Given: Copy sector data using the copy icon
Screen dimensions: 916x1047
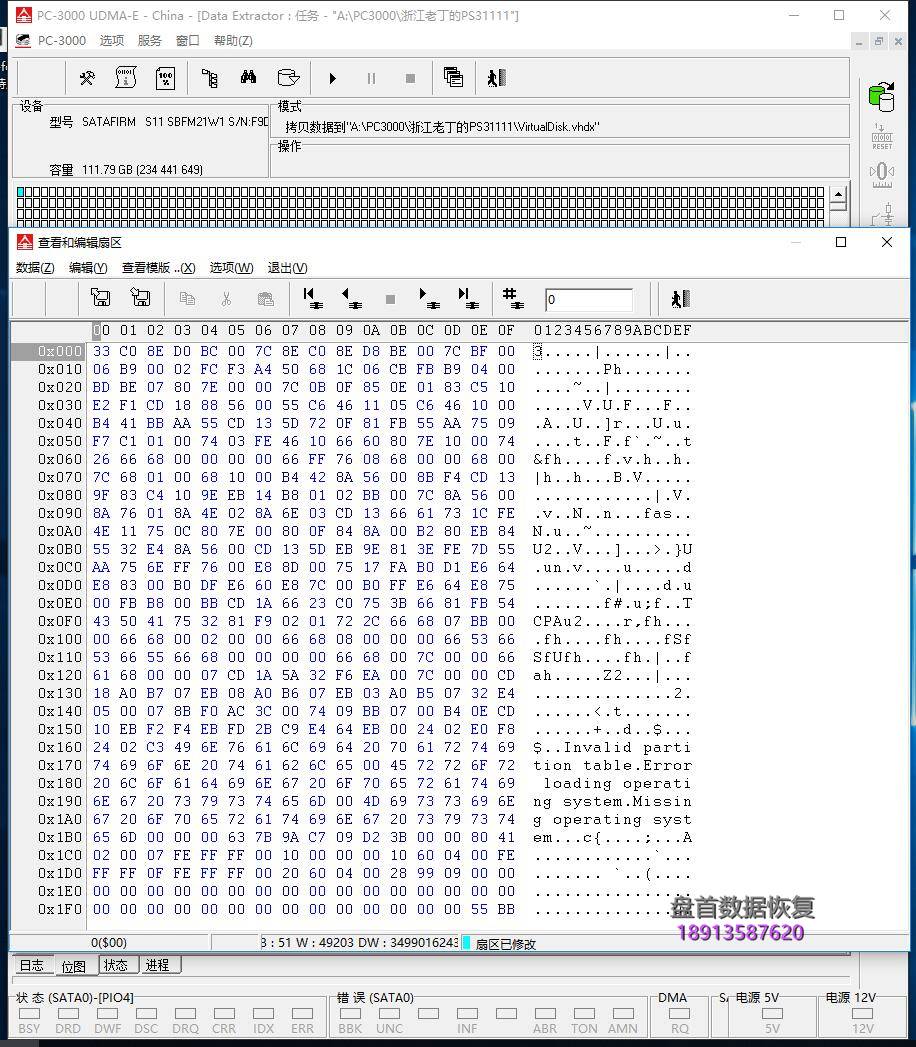Looking at the screenshot, I should (185, 298).
